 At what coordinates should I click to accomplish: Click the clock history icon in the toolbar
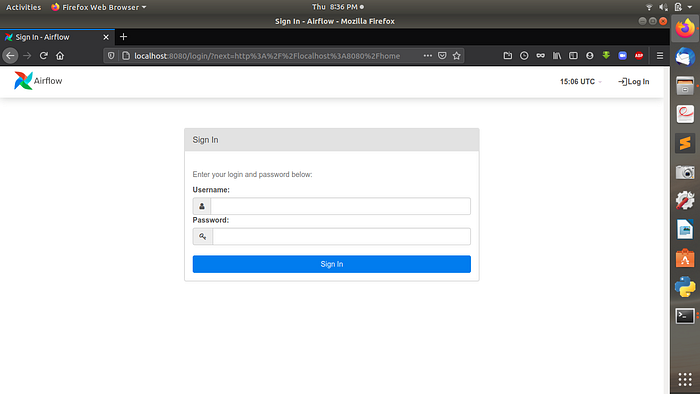click(x=524, y=56)
